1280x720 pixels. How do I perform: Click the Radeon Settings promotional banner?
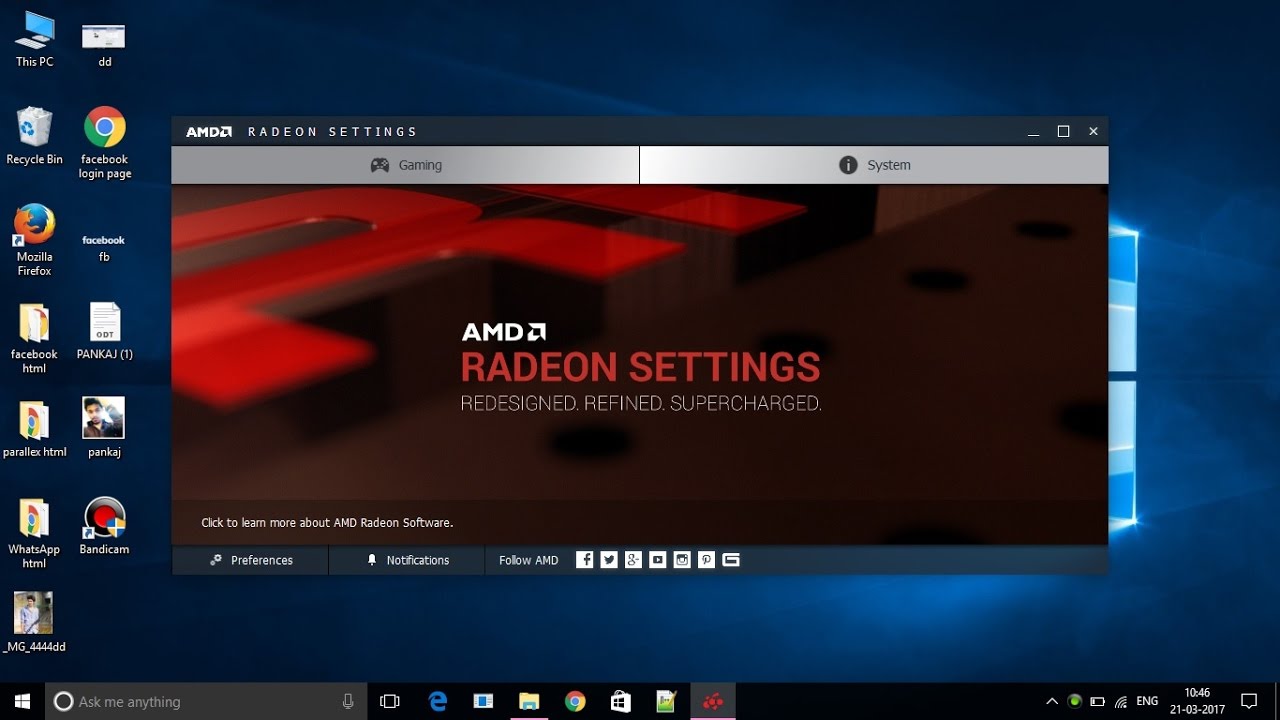click(x=640, y=365)
